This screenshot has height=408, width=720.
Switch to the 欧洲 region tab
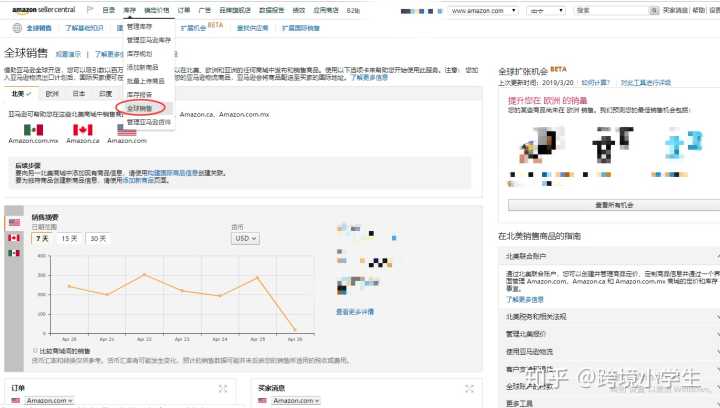coord(52,92)
